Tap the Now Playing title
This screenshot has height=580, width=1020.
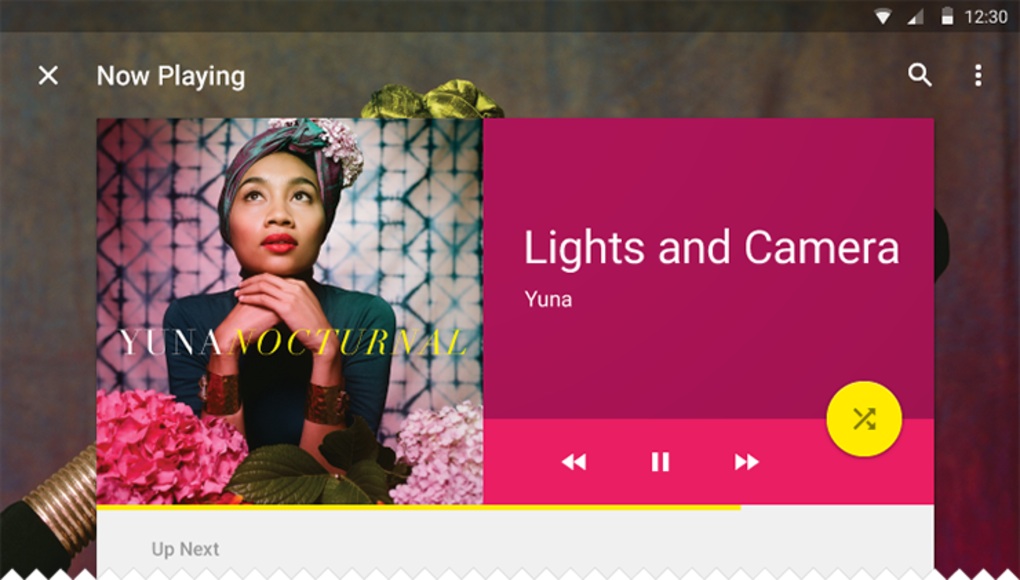(x=171, y=76)
